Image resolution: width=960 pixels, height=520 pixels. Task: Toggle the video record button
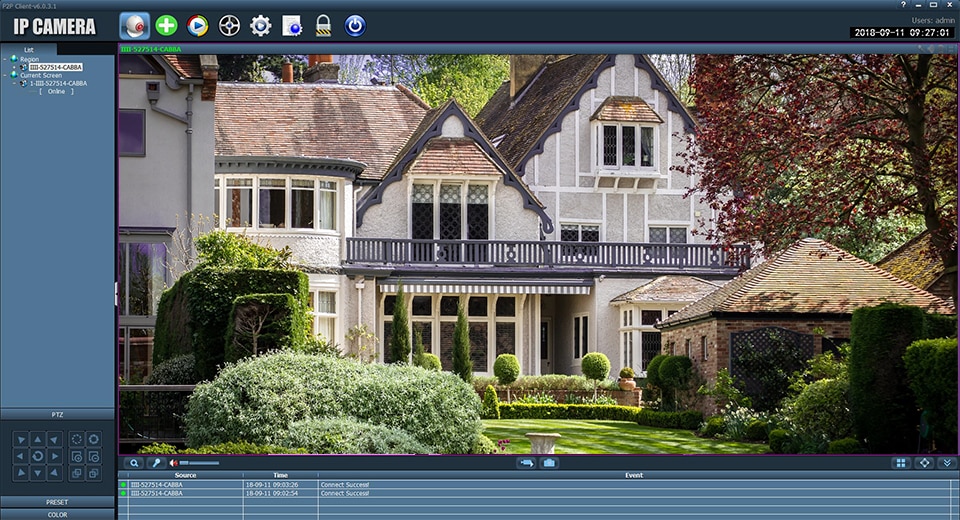[526, 463]
